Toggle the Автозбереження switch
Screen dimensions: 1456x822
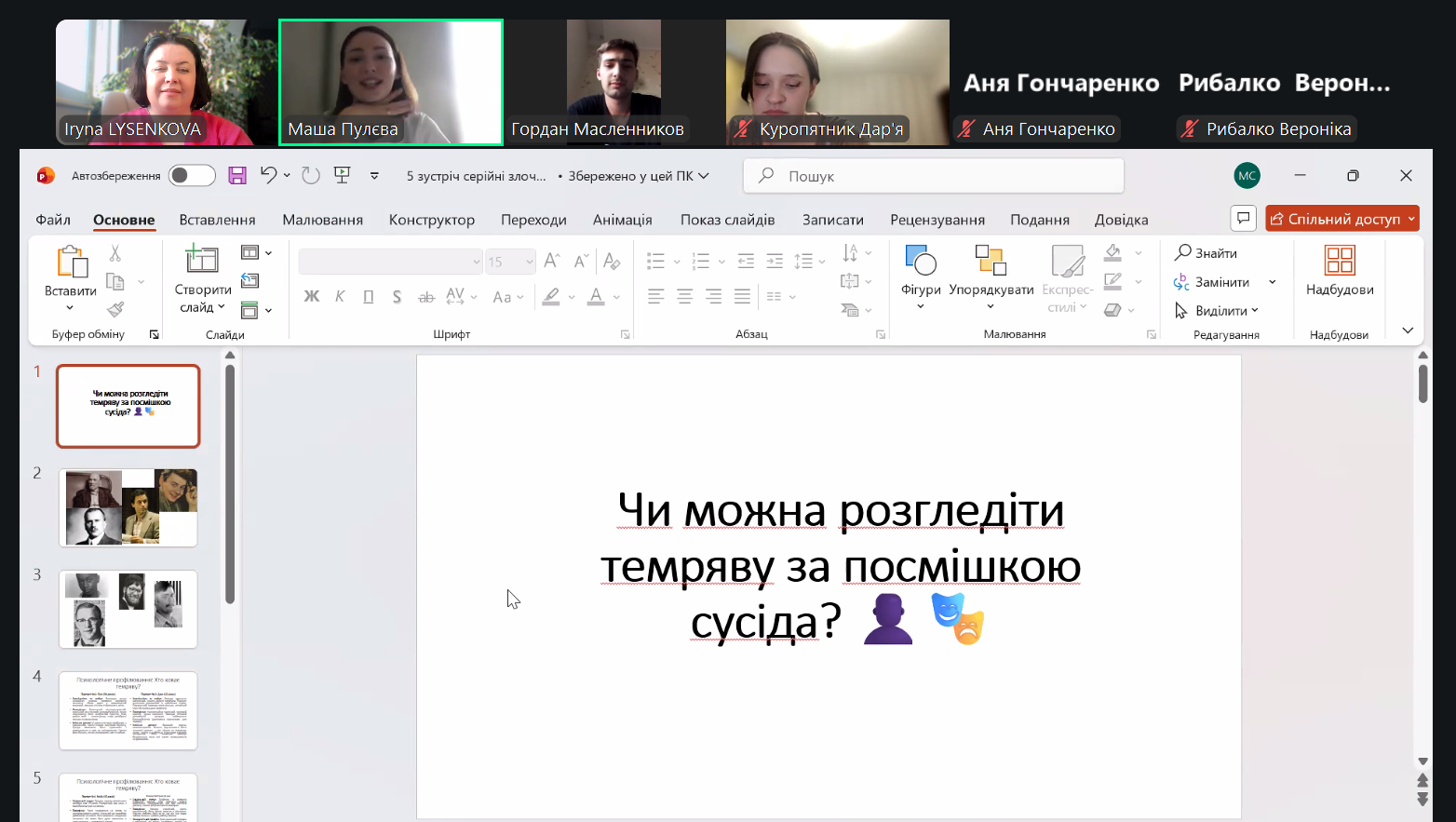click(192, 175)
